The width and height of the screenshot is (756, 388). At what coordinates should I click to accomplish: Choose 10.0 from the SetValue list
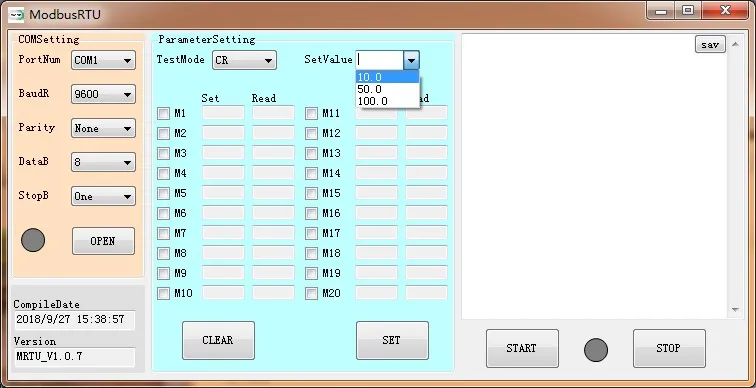point(388,77)
